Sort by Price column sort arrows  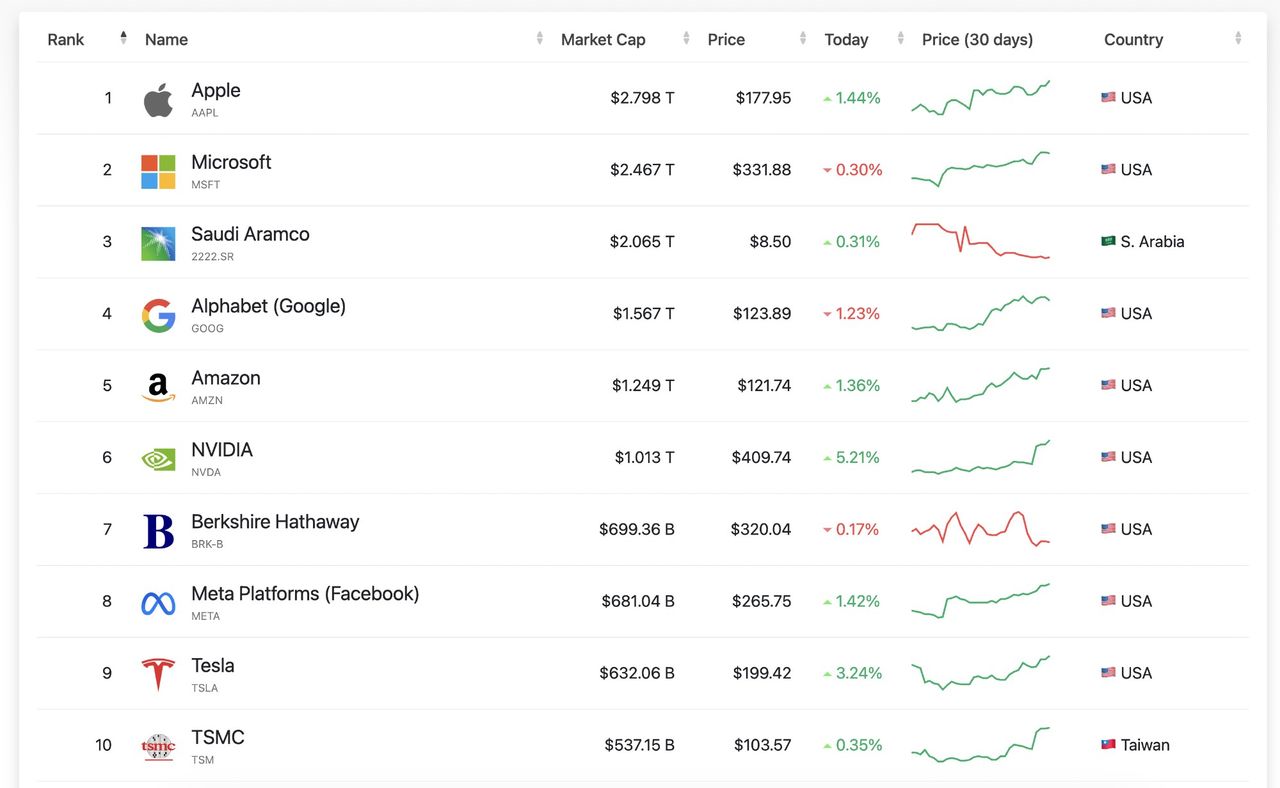(x=803, y=39)
